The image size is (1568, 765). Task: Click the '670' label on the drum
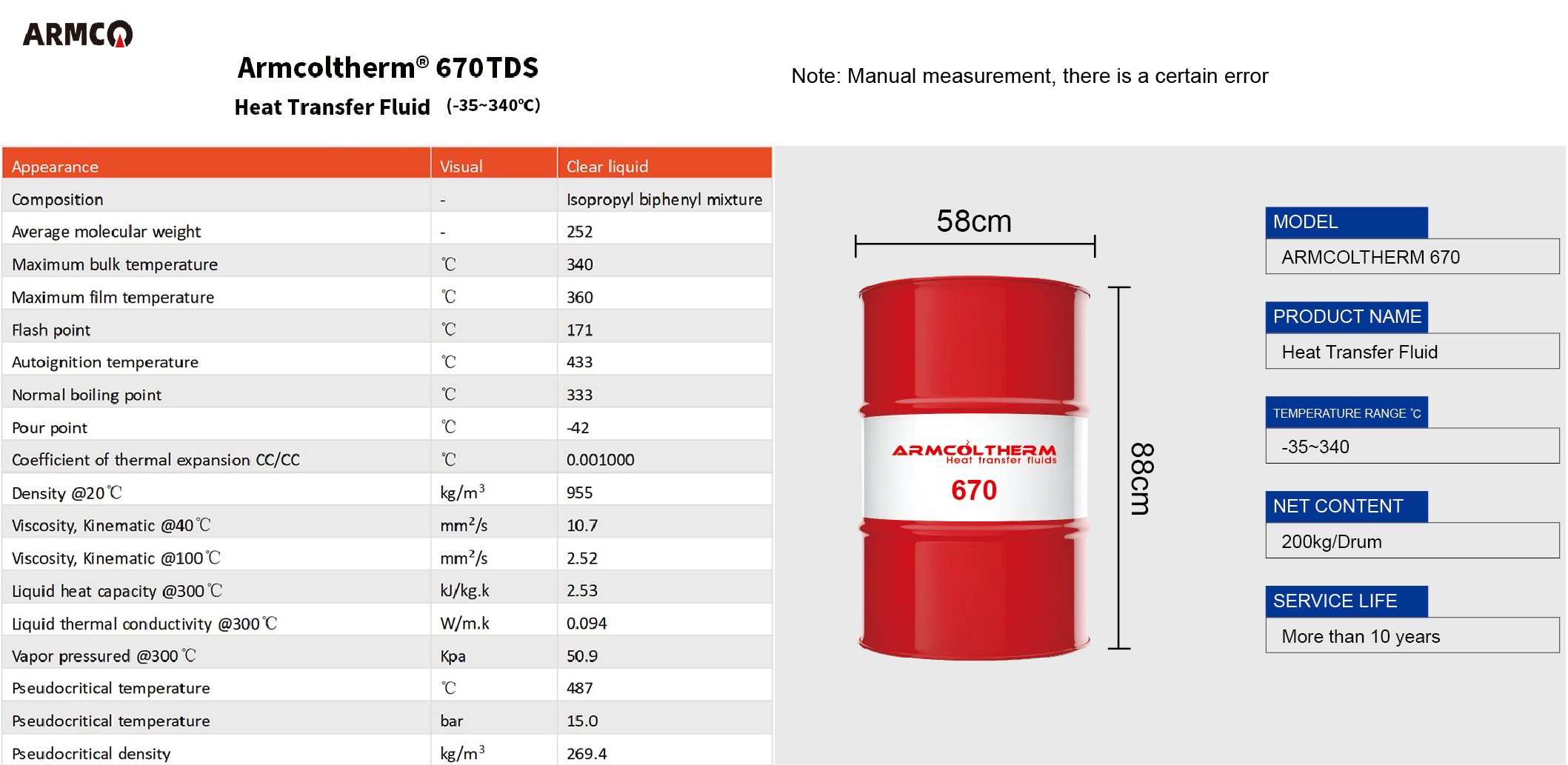coord(974,490)
